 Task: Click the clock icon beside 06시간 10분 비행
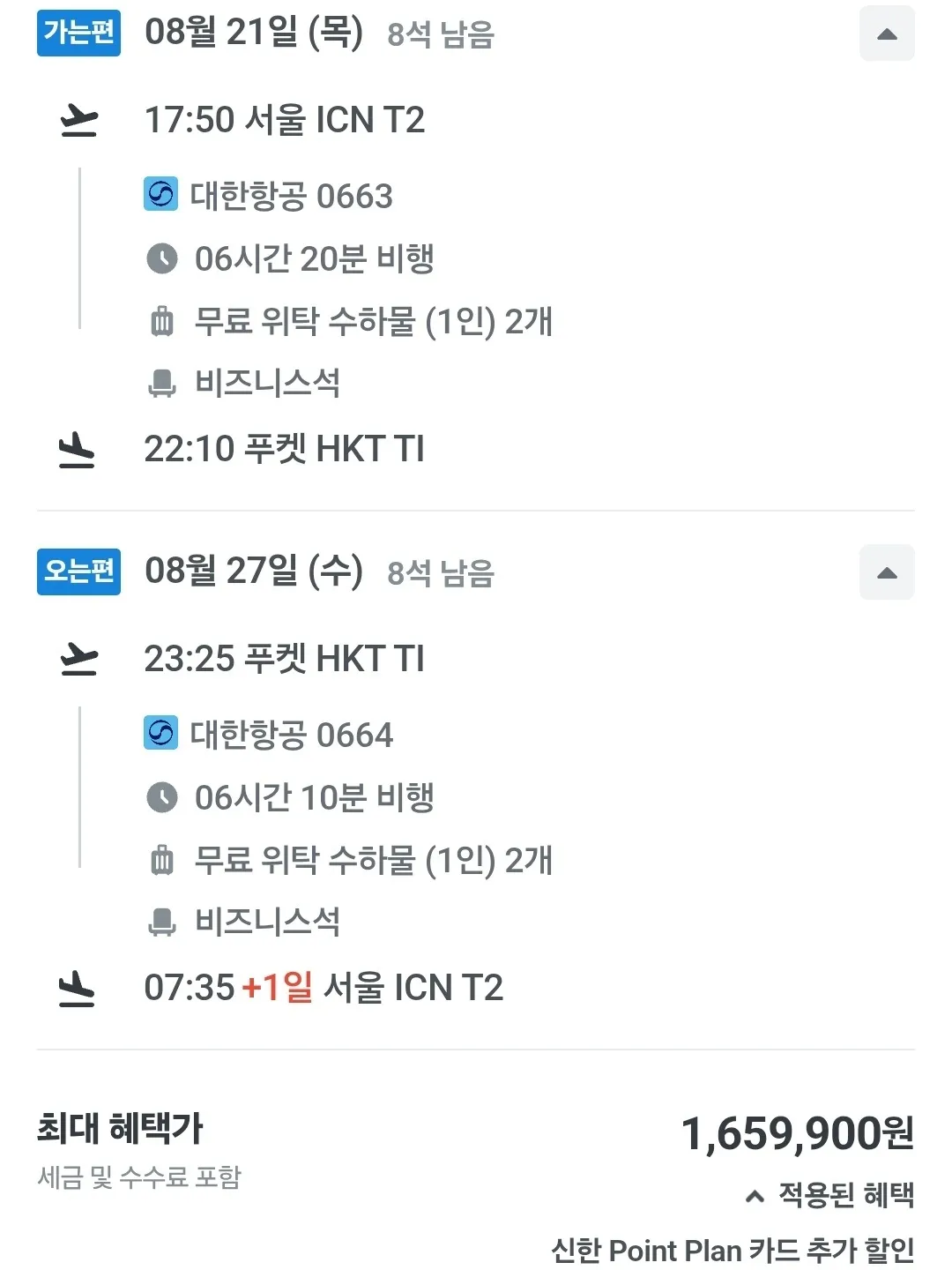162,797
